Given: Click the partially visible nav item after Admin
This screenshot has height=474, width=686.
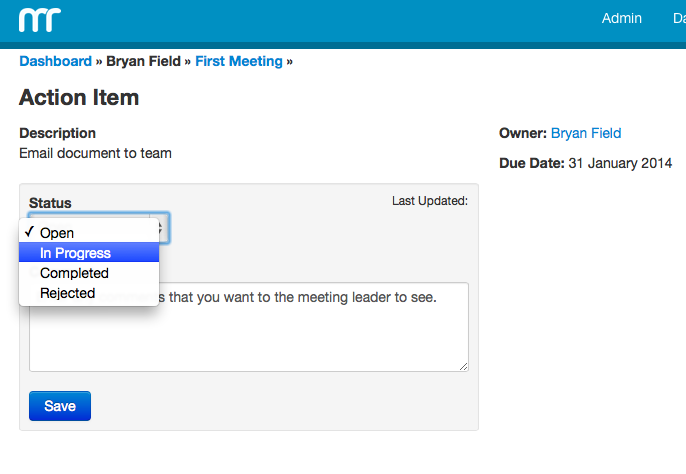Looking at the screenshot, I should (678, 18).
